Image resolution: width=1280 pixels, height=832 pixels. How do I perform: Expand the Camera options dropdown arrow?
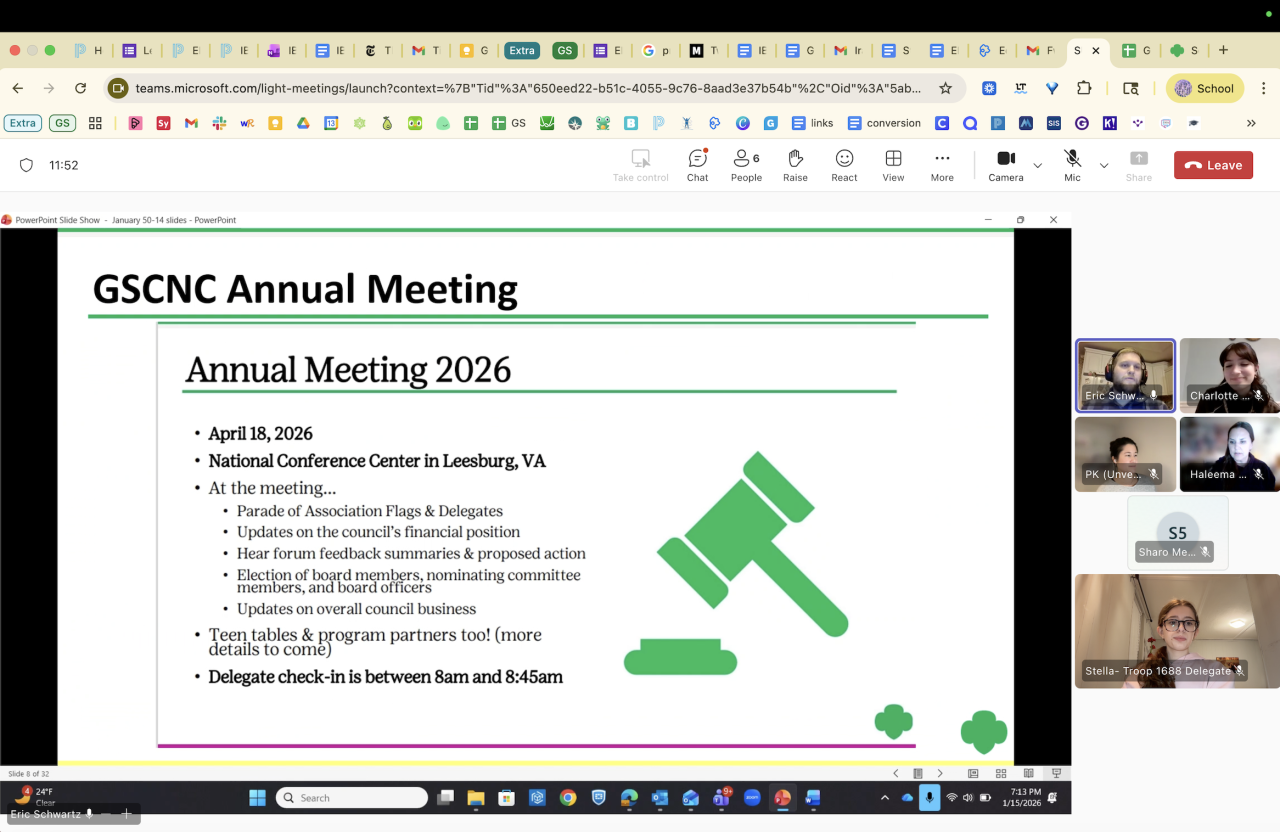point(1037,165)
